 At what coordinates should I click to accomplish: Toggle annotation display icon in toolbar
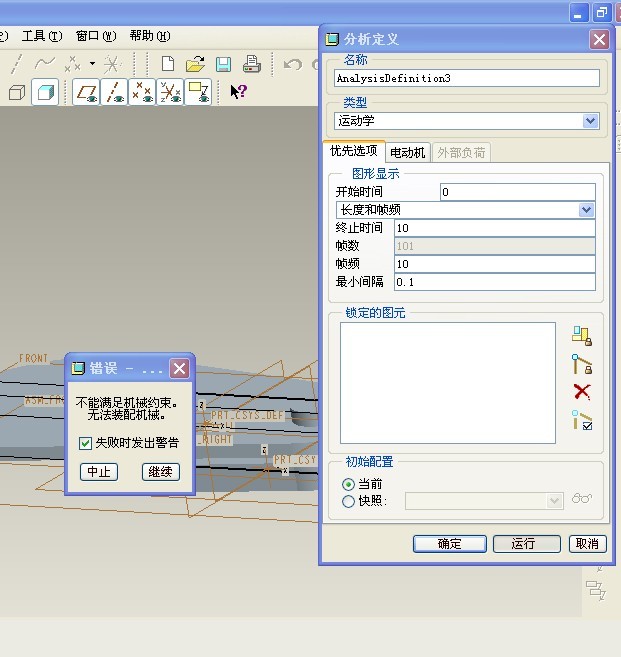pyautogui.click(x=198, y=92)
